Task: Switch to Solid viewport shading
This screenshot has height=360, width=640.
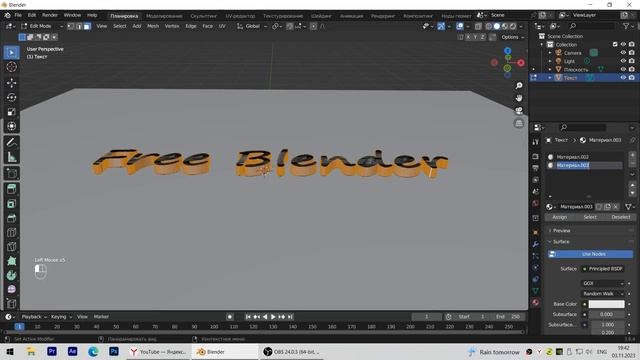Action: pos(497,26)
